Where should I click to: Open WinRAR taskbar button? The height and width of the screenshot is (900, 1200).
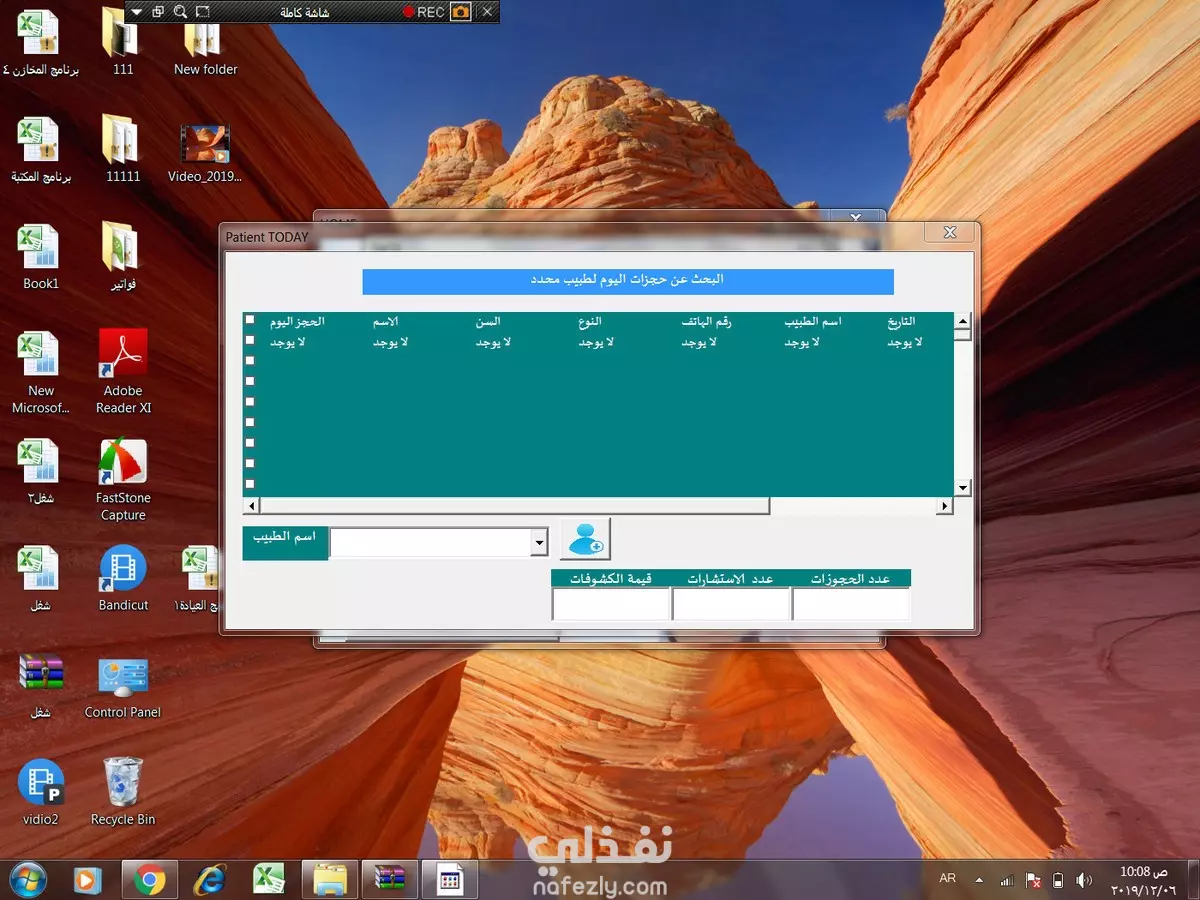click(x=389, y=879)
